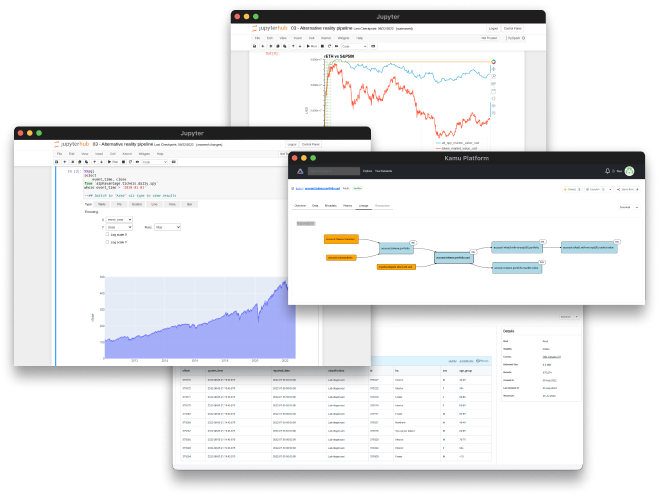
Task: Click the Bokeh logo icon beside the rETH chart
Action: pos(493,62)
